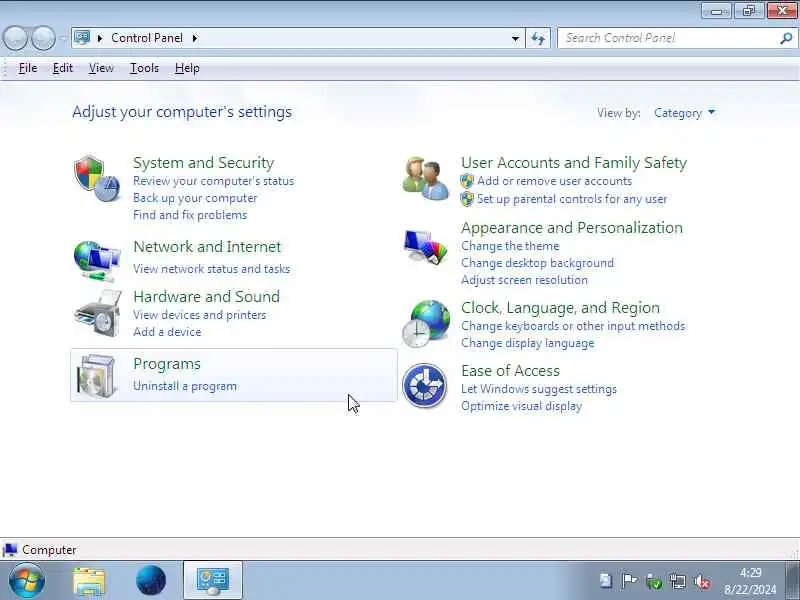
Task: Click Change keyboards or other input methods
Action: click(x=573, y=326)
